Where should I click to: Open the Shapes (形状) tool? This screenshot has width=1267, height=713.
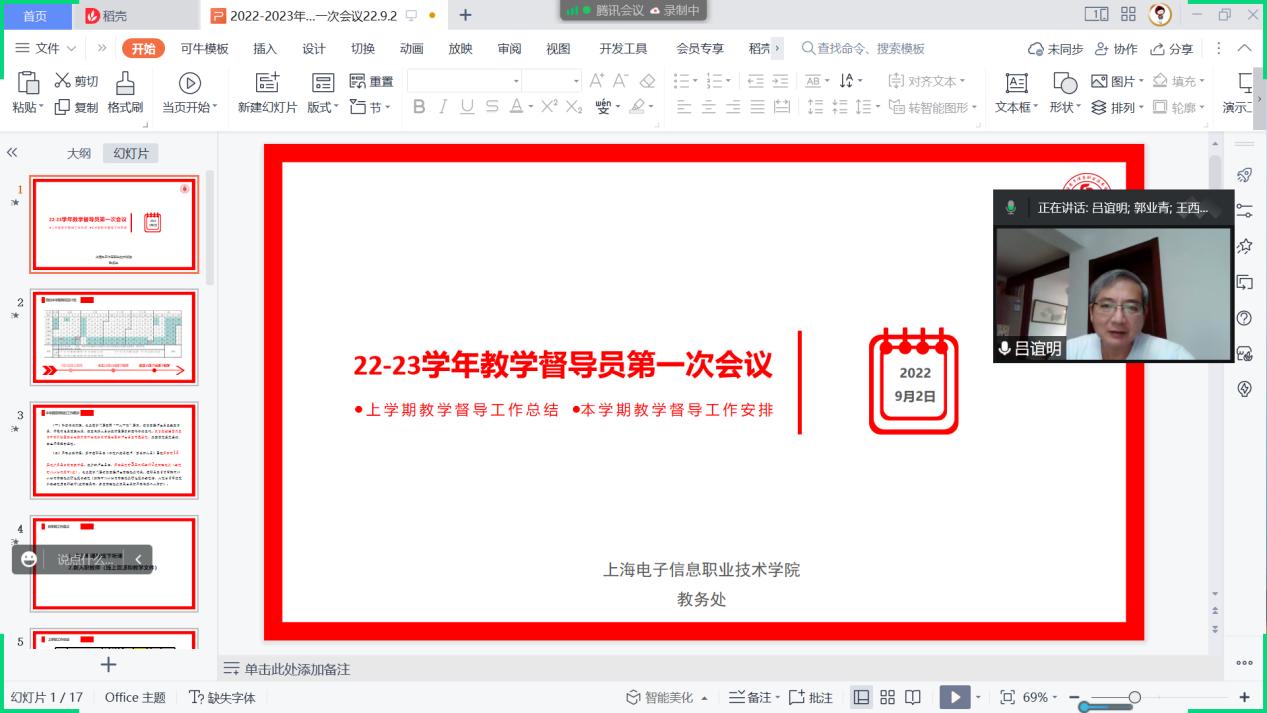(x=1065, y=83)
